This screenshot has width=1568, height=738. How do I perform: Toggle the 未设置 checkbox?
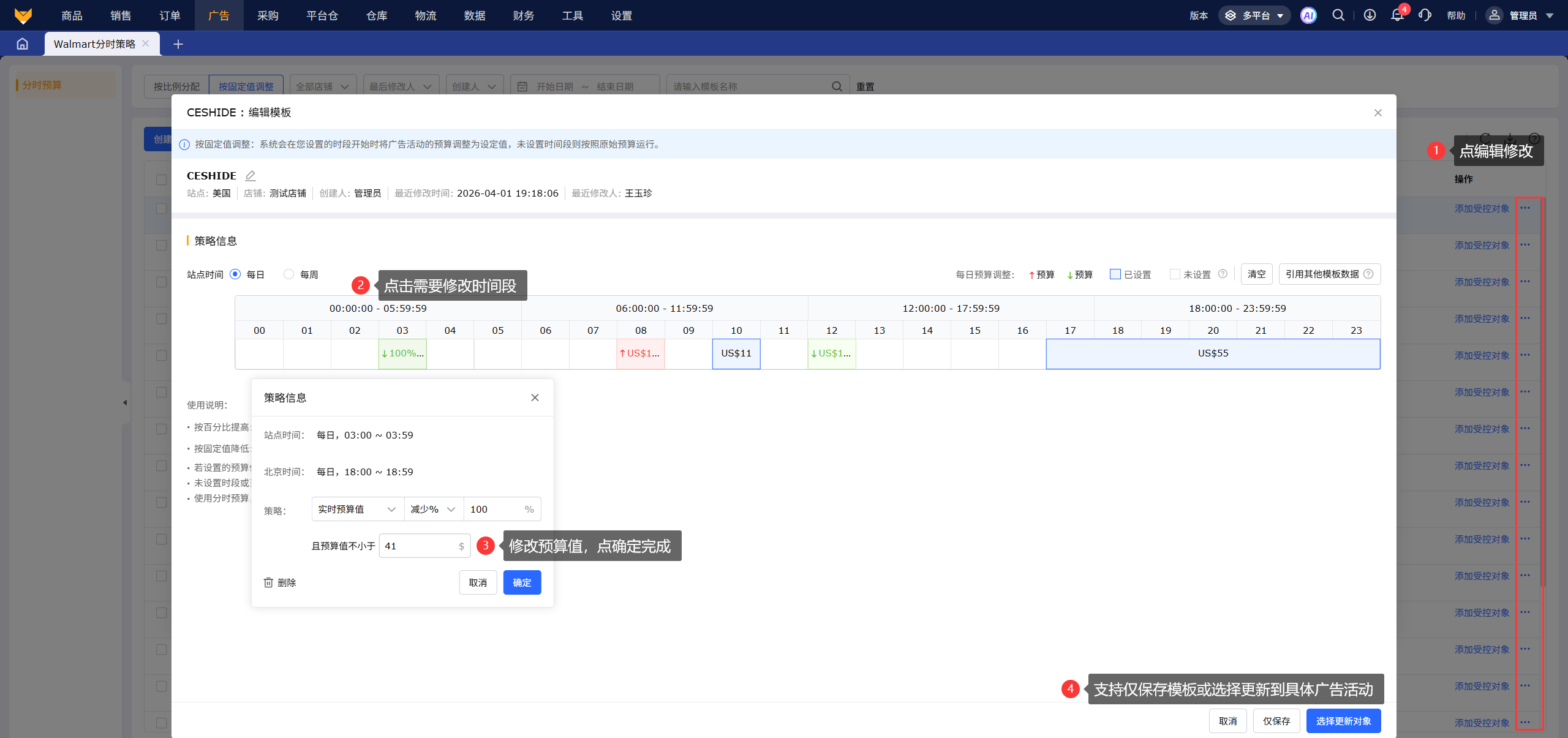click(x=1175, y=274)
